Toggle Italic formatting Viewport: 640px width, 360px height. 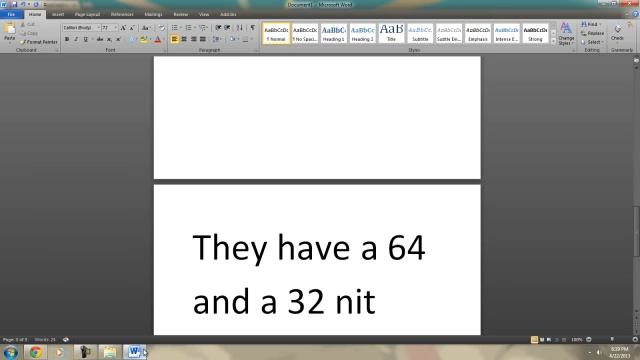click(x=76, y=39)
